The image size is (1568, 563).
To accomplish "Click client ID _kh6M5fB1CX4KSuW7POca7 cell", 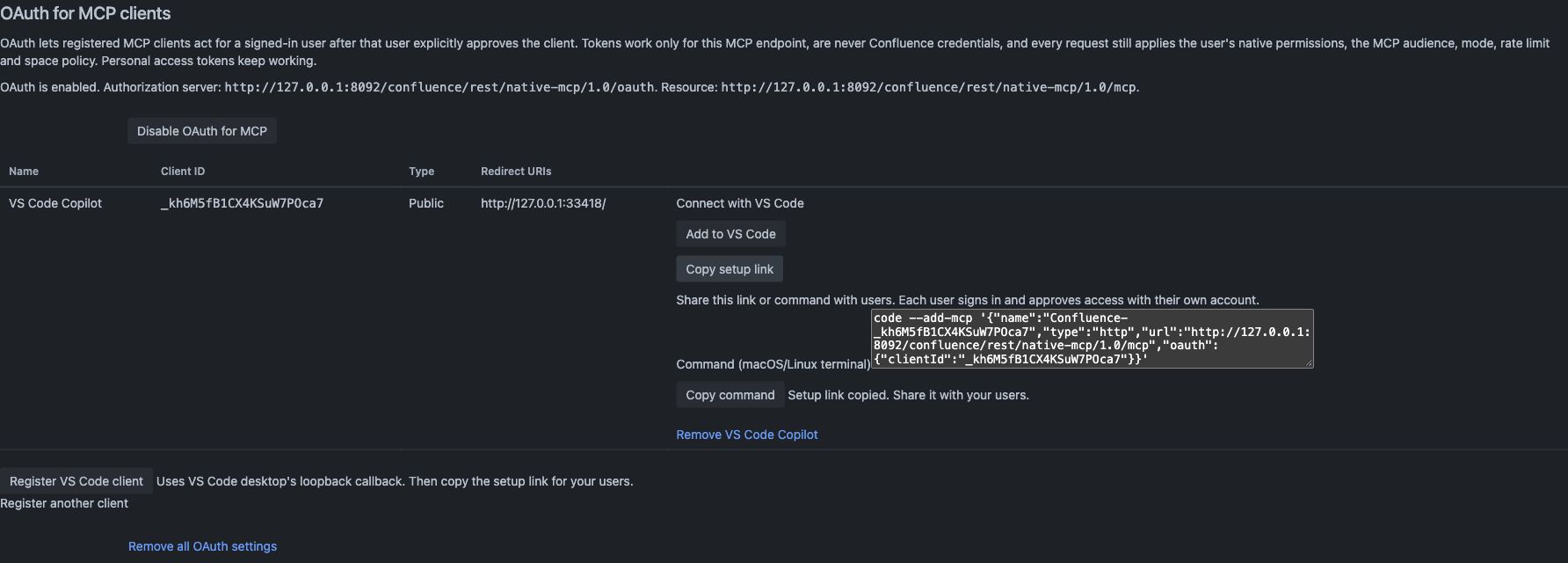I will 242,203.
